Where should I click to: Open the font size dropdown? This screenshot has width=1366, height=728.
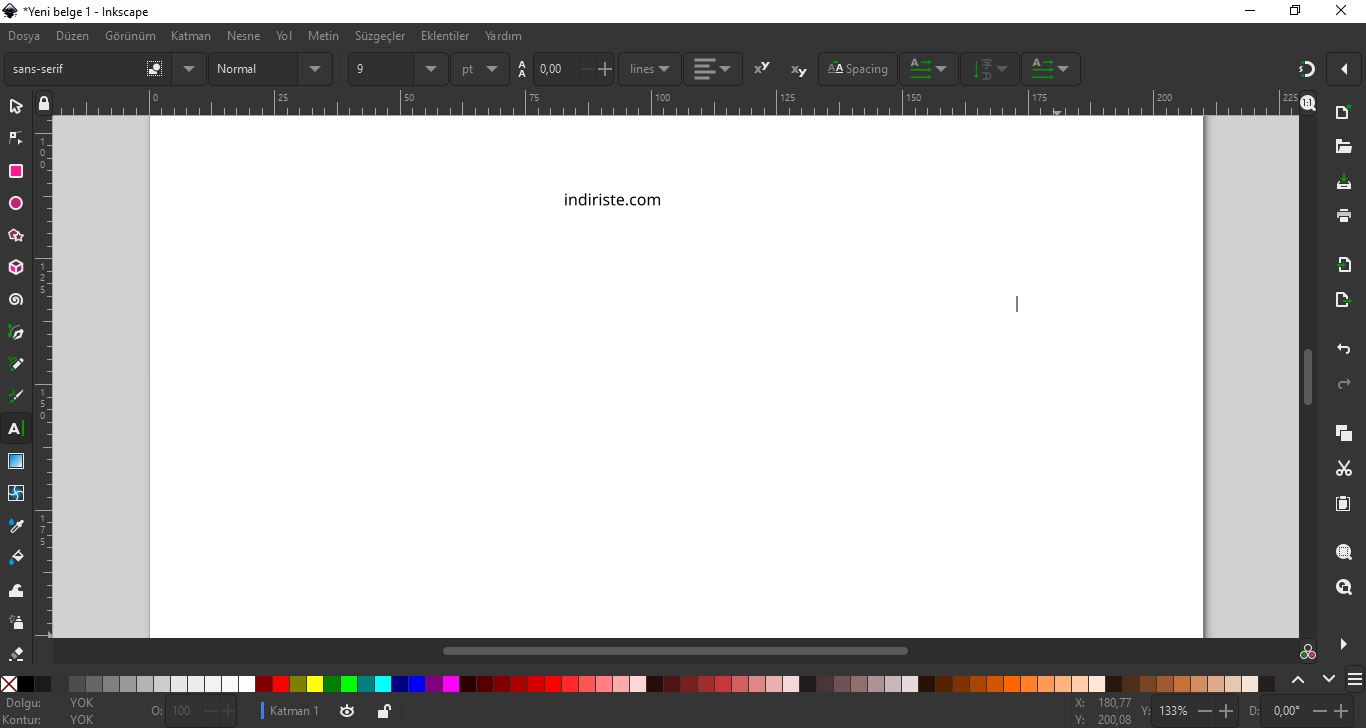(x=431, y=69)
